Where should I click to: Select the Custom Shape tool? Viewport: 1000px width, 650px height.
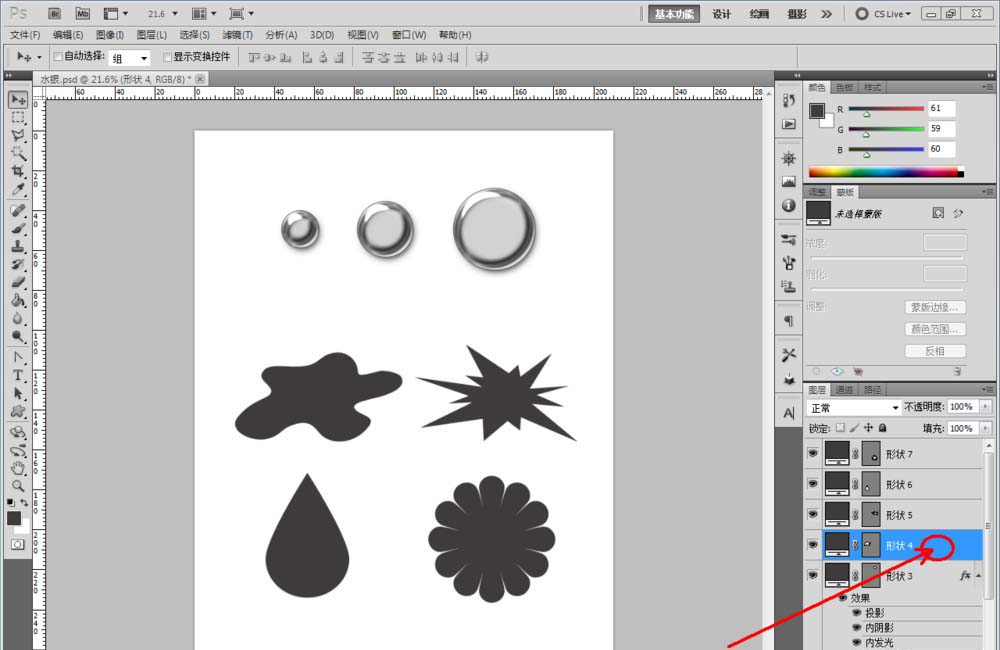pos(18,411)
